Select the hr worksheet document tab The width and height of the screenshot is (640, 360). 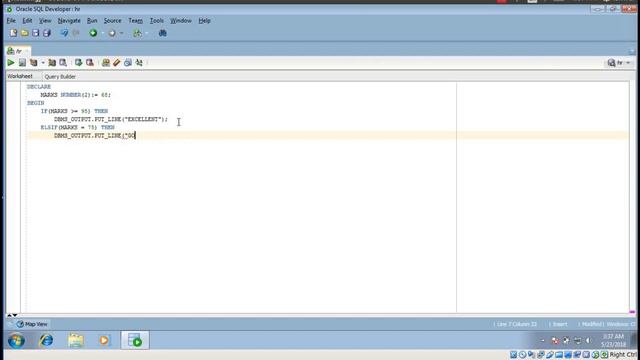click(x=18, y=51)
